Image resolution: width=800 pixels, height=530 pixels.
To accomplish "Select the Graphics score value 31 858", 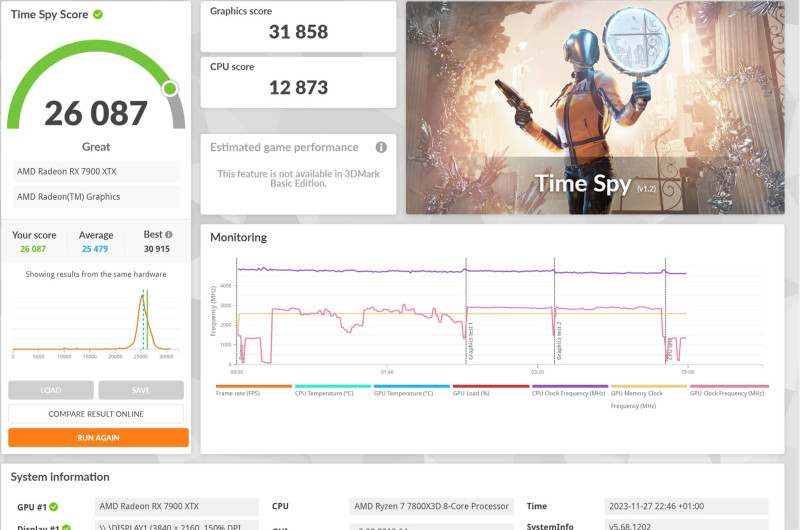I will (298, 32).
